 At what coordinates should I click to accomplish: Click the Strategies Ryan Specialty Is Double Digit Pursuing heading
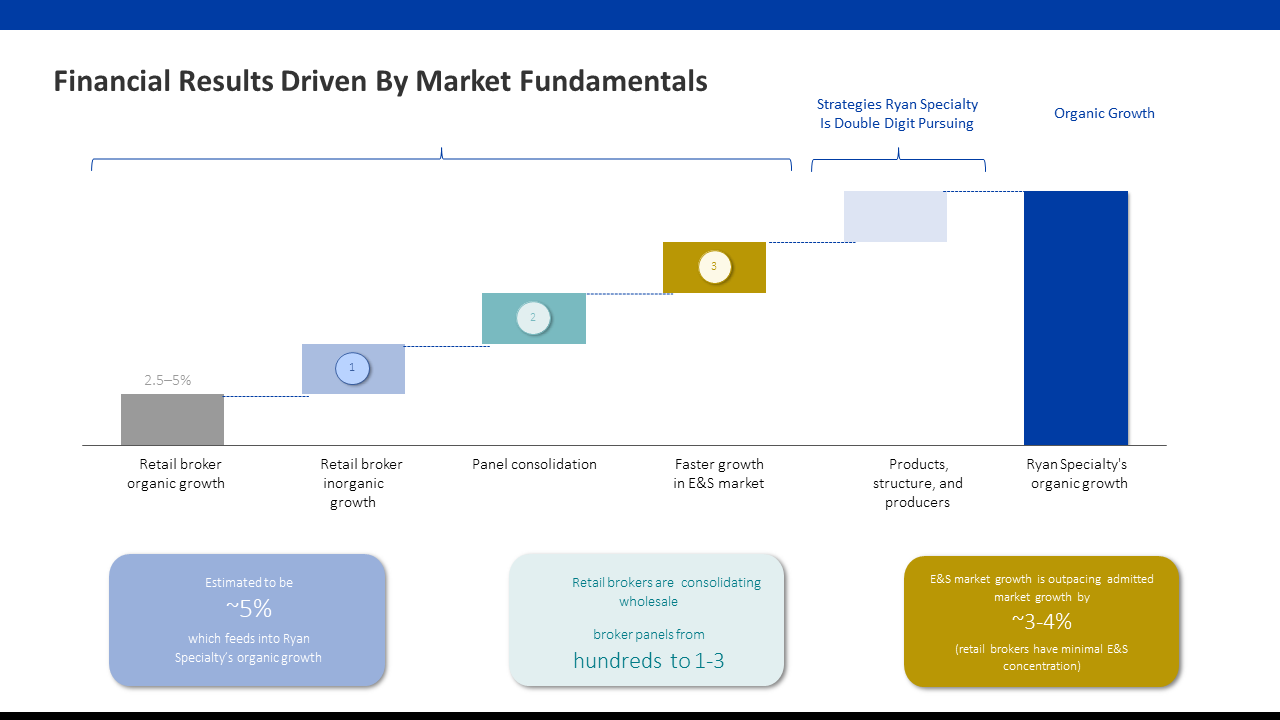(897, 113)
